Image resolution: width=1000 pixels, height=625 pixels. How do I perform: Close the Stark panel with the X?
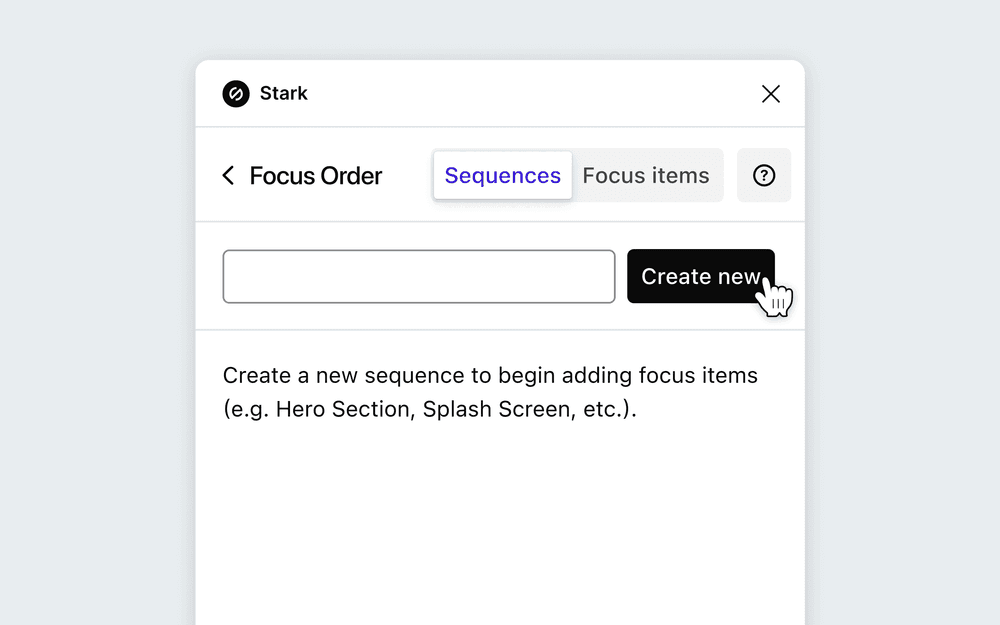[770, 93]
